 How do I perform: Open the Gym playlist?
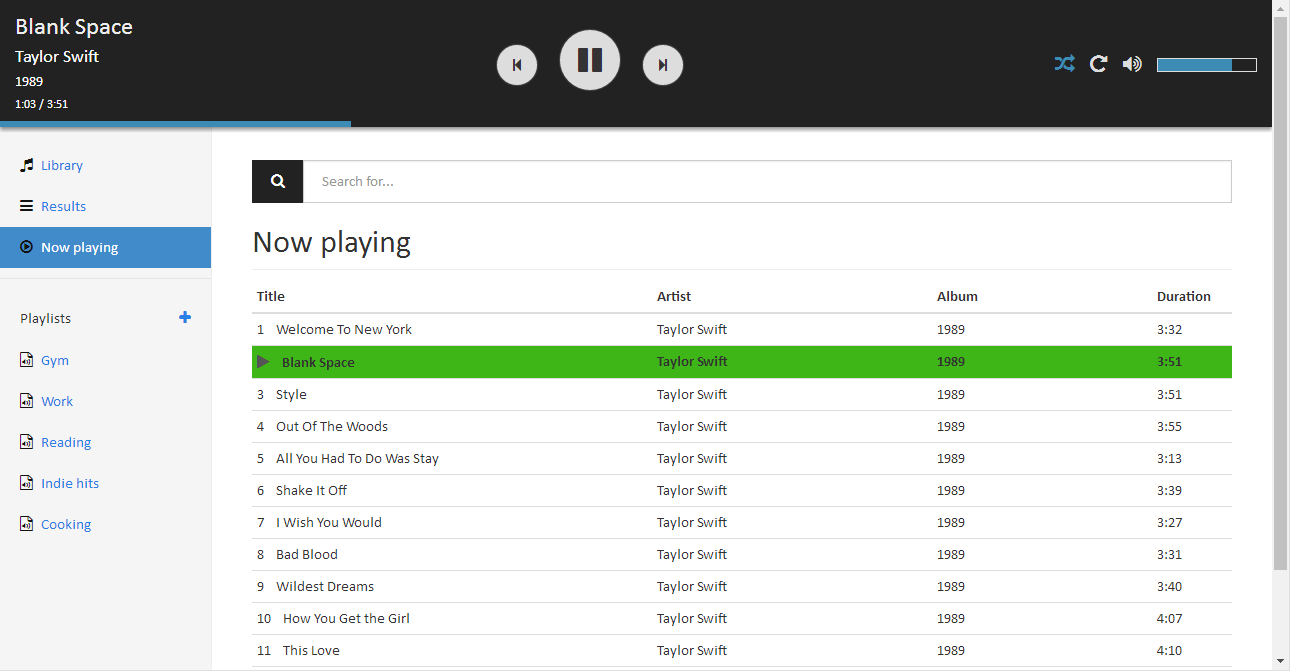pos(55,360)
